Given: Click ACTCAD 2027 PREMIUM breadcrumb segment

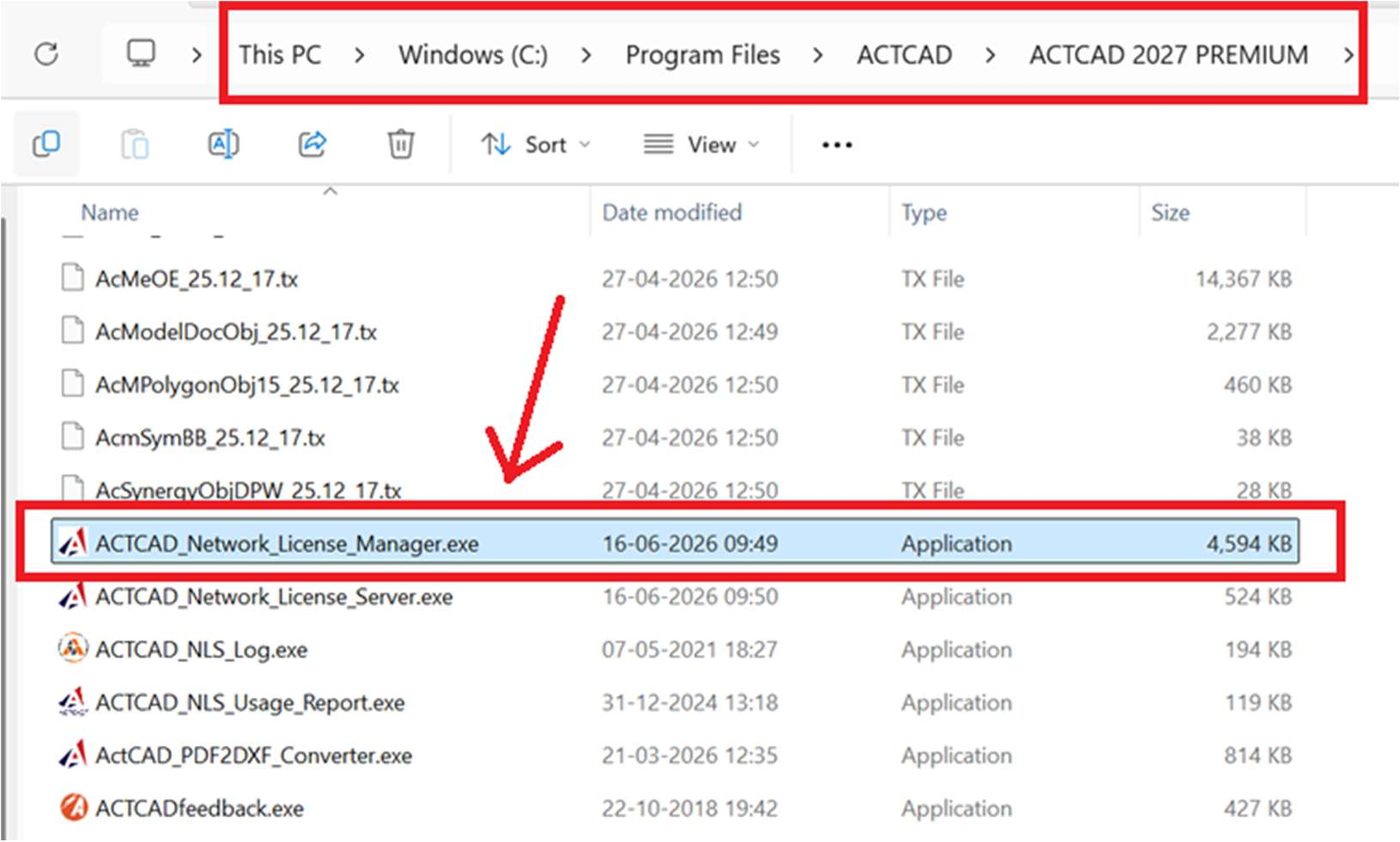Looking at the screenshot, I should (x=1169, y=55).
